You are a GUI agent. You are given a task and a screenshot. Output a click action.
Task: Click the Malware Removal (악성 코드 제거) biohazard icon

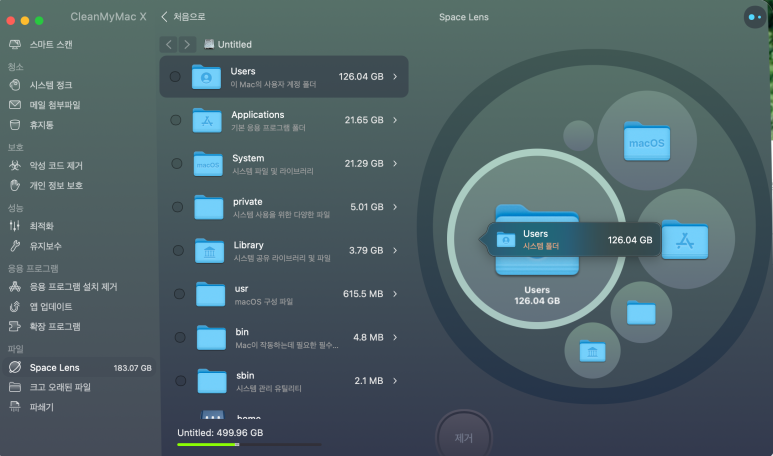pos(15,165)
